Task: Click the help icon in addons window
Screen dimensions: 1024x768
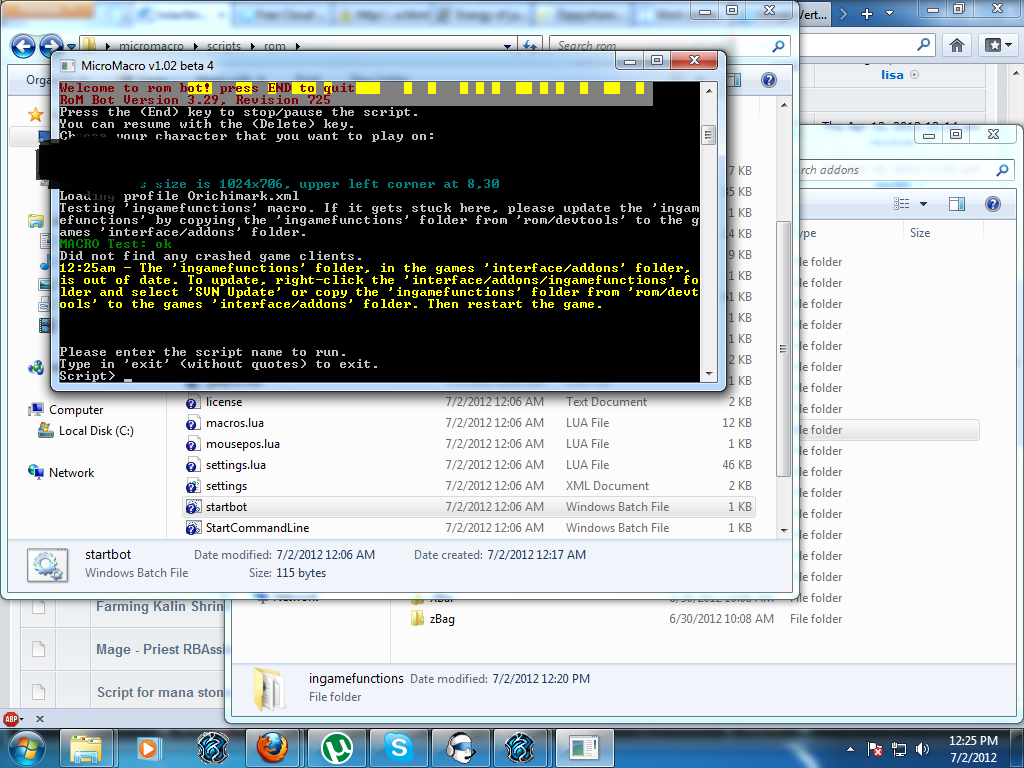Action: tap(993, 204)
